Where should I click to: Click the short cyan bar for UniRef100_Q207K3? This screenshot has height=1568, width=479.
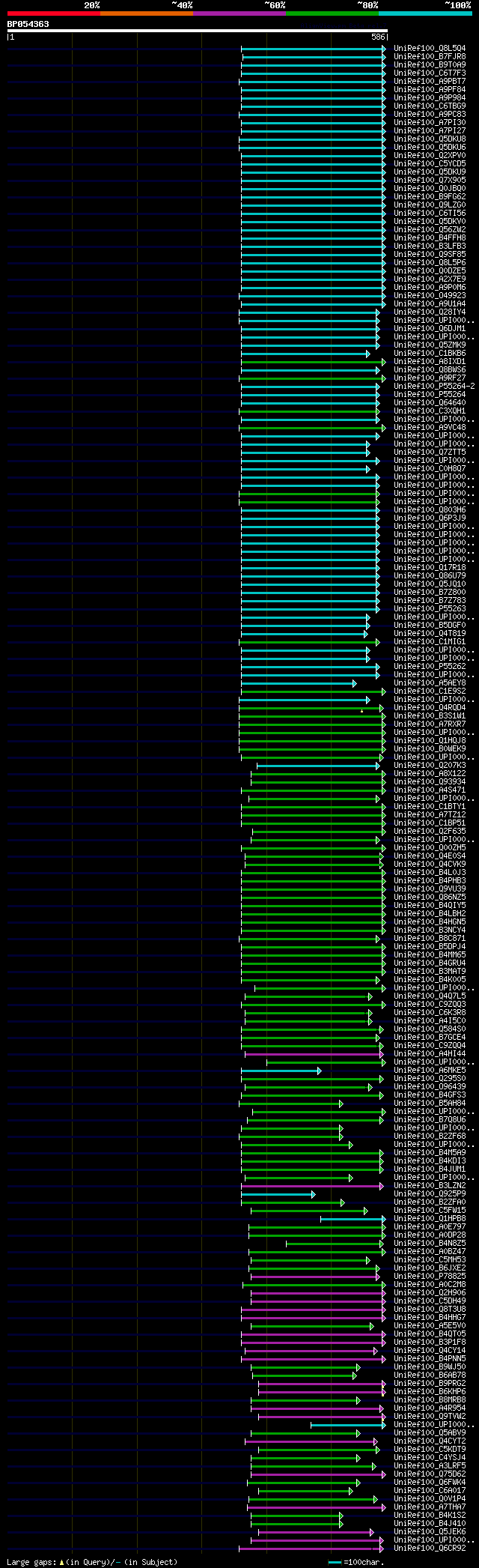click(x=318, y=765)
